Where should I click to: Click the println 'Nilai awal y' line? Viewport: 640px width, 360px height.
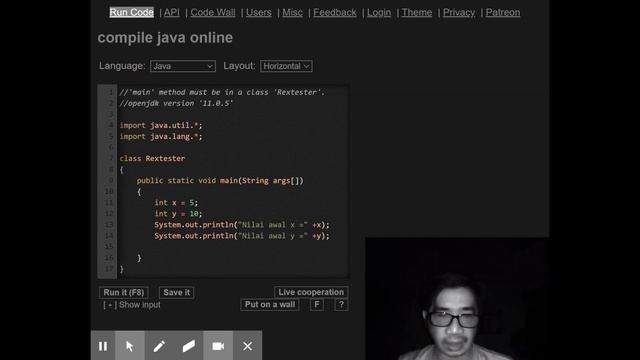(x=242, y=236)
